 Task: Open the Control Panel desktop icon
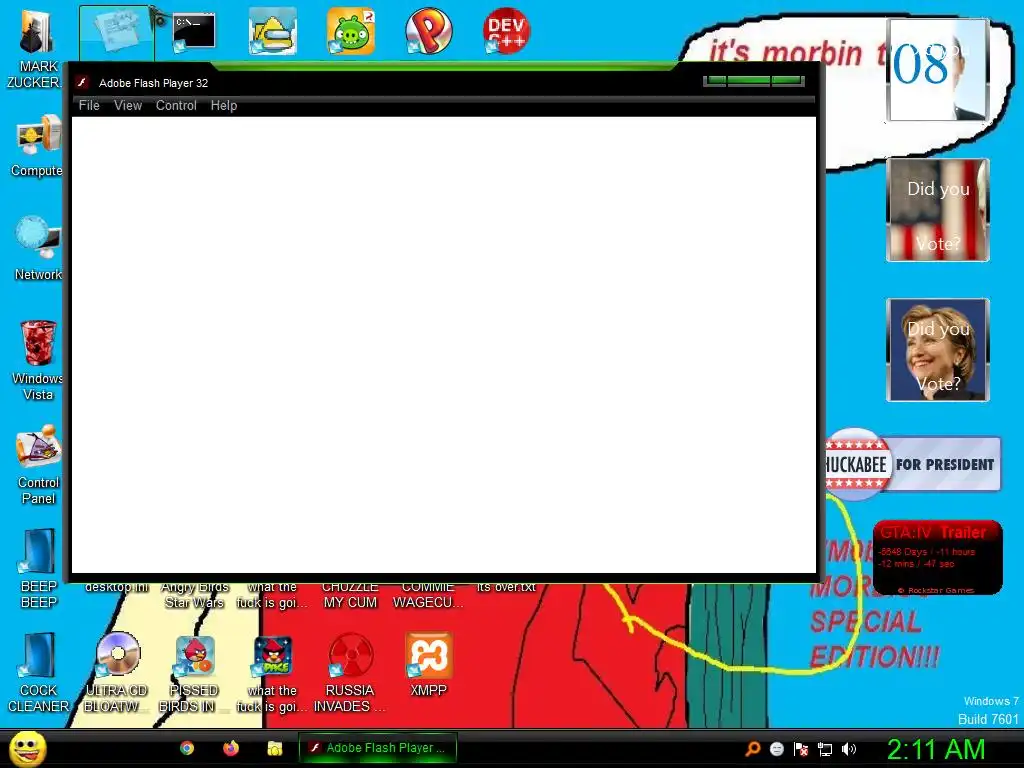38,465
